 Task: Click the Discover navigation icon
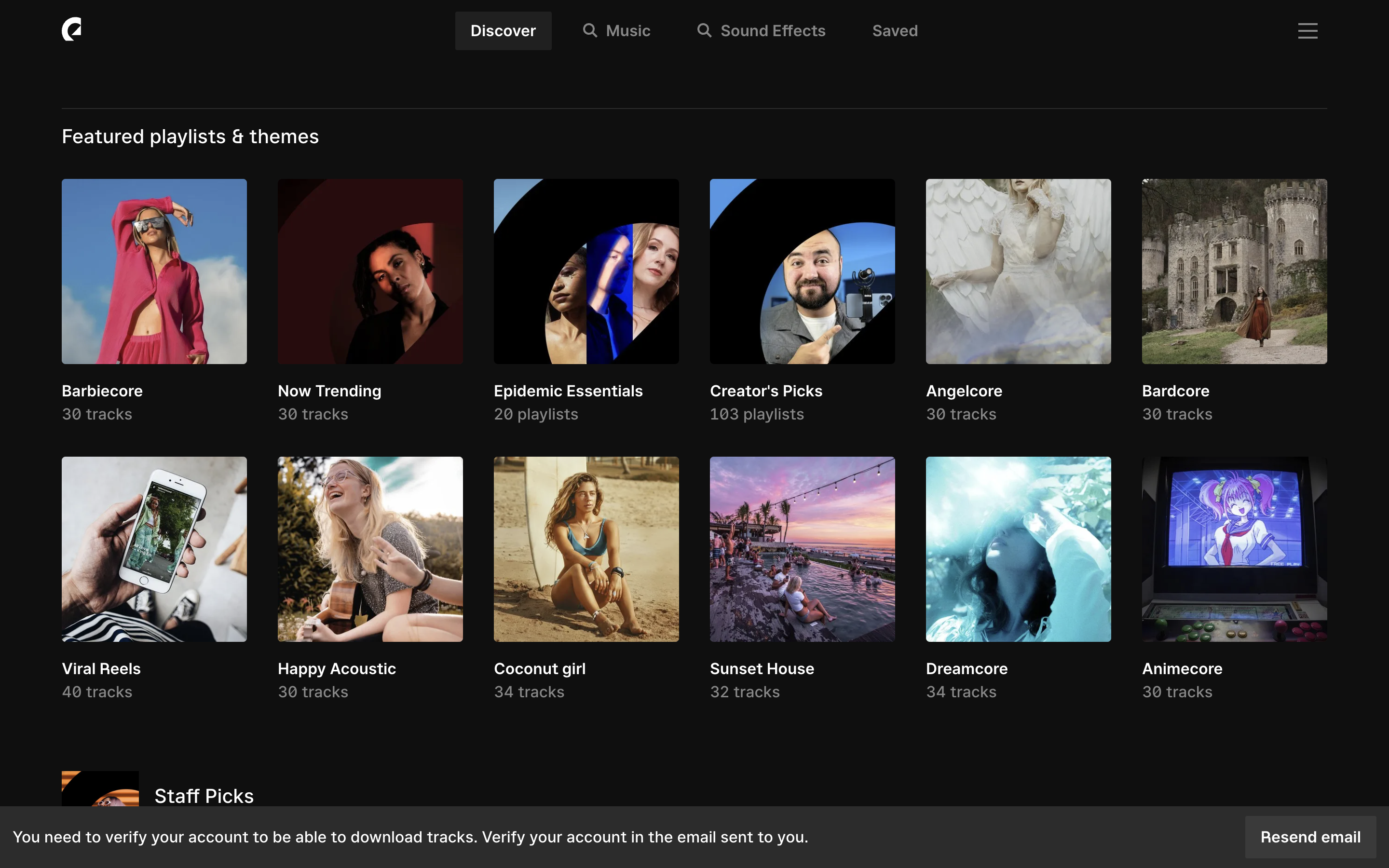click(504, 30)
